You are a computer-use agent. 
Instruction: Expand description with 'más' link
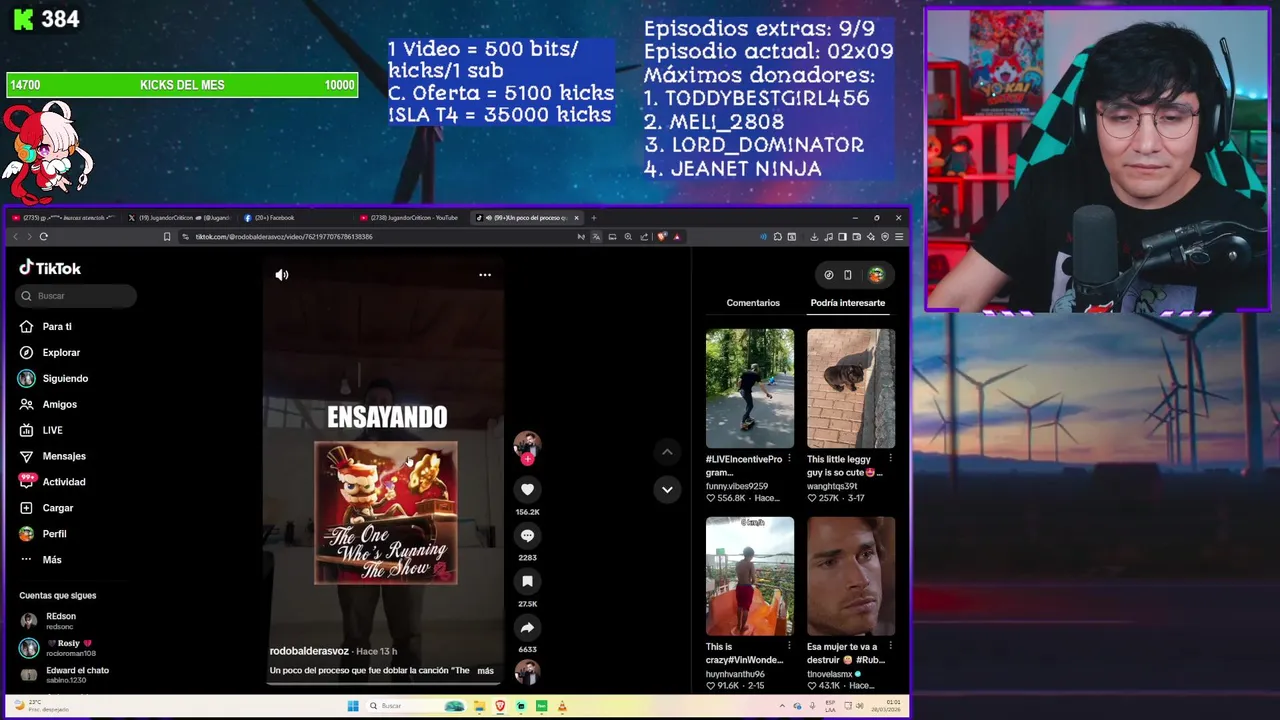click(x=486, y=671)
